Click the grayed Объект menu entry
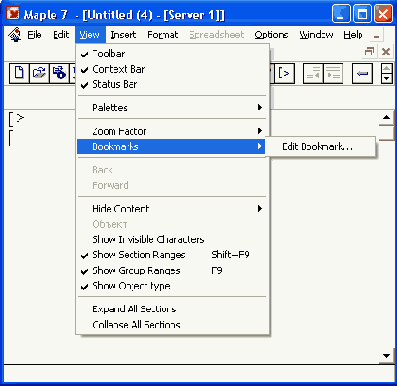Viewport: 397px width, 386px height. [172, 224]
